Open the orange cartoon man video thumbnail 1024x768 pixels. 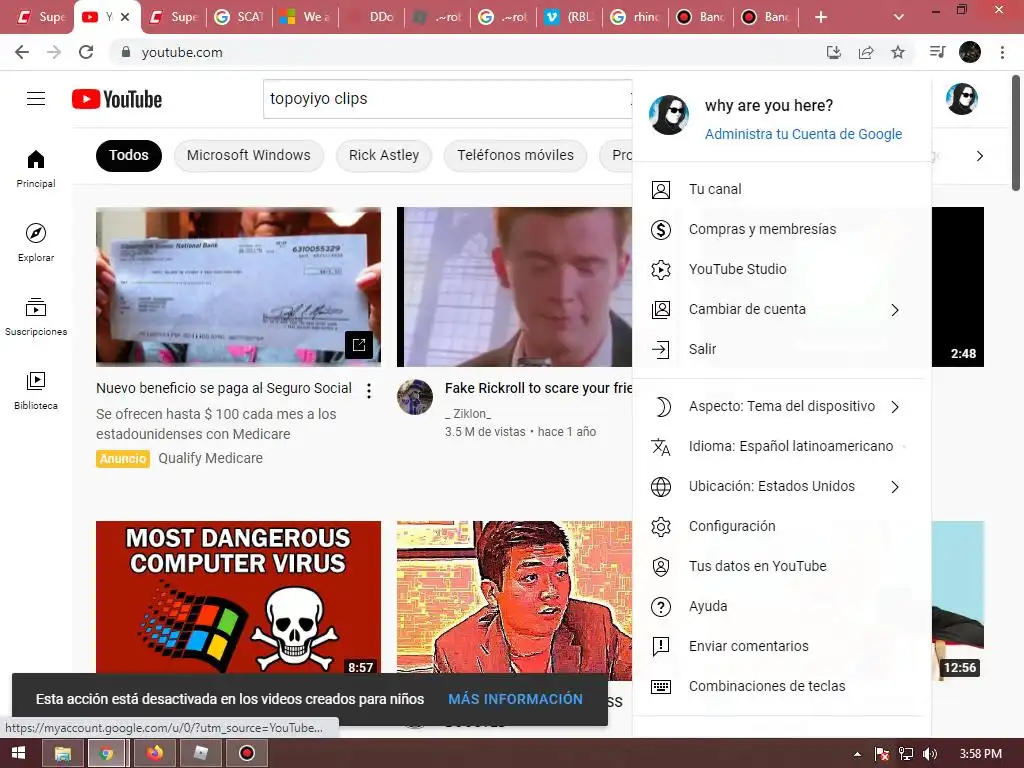515,600
